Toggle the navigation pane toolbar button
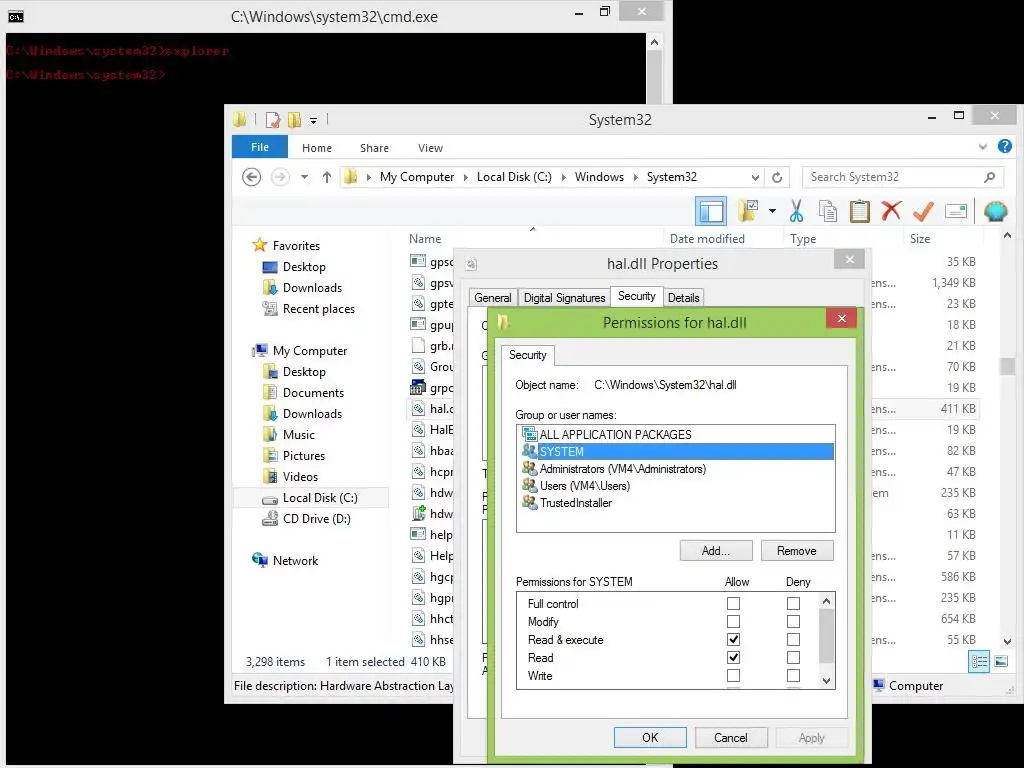The image size is (1024, 768). pos(711,212)
